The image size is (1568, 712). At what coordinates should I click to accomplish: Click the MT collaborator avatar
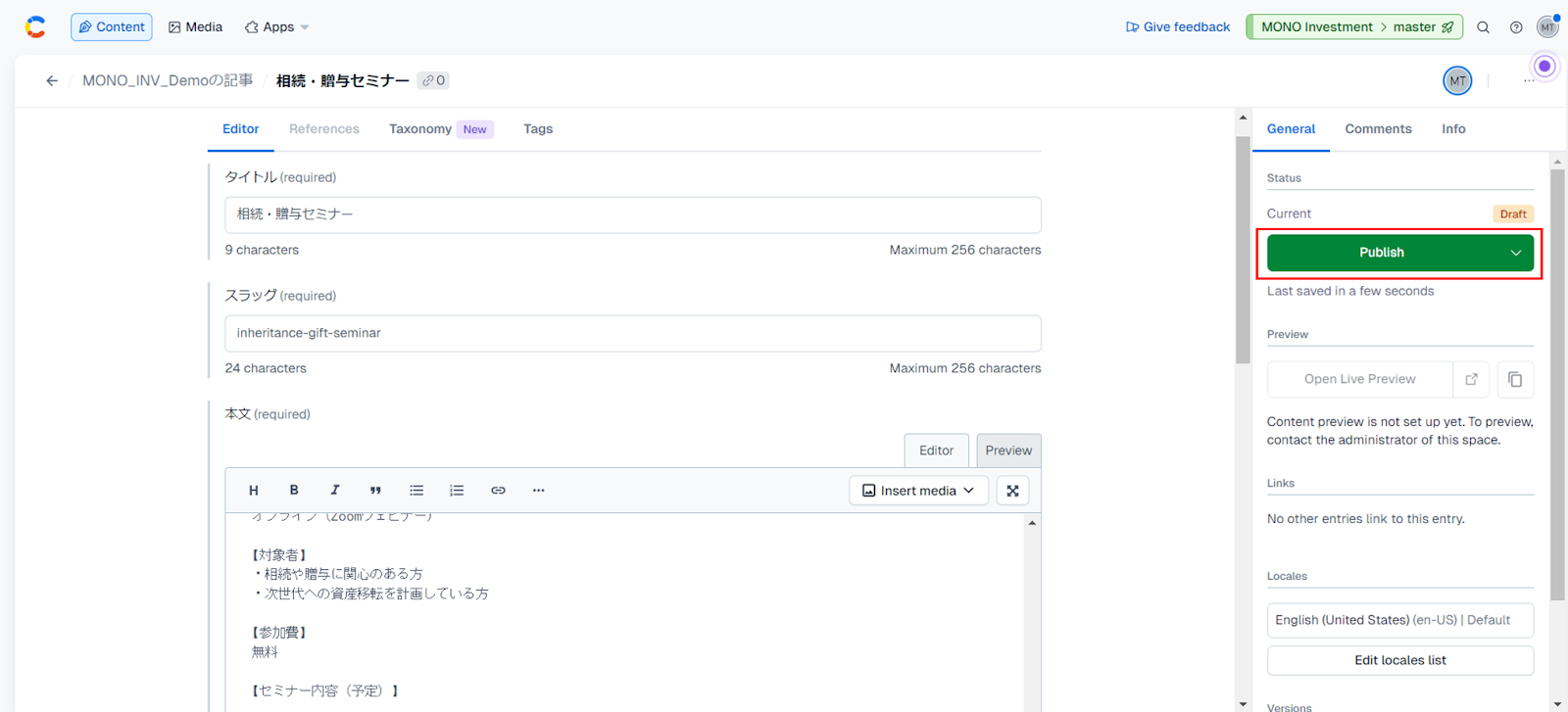[x=1457, y=80]
